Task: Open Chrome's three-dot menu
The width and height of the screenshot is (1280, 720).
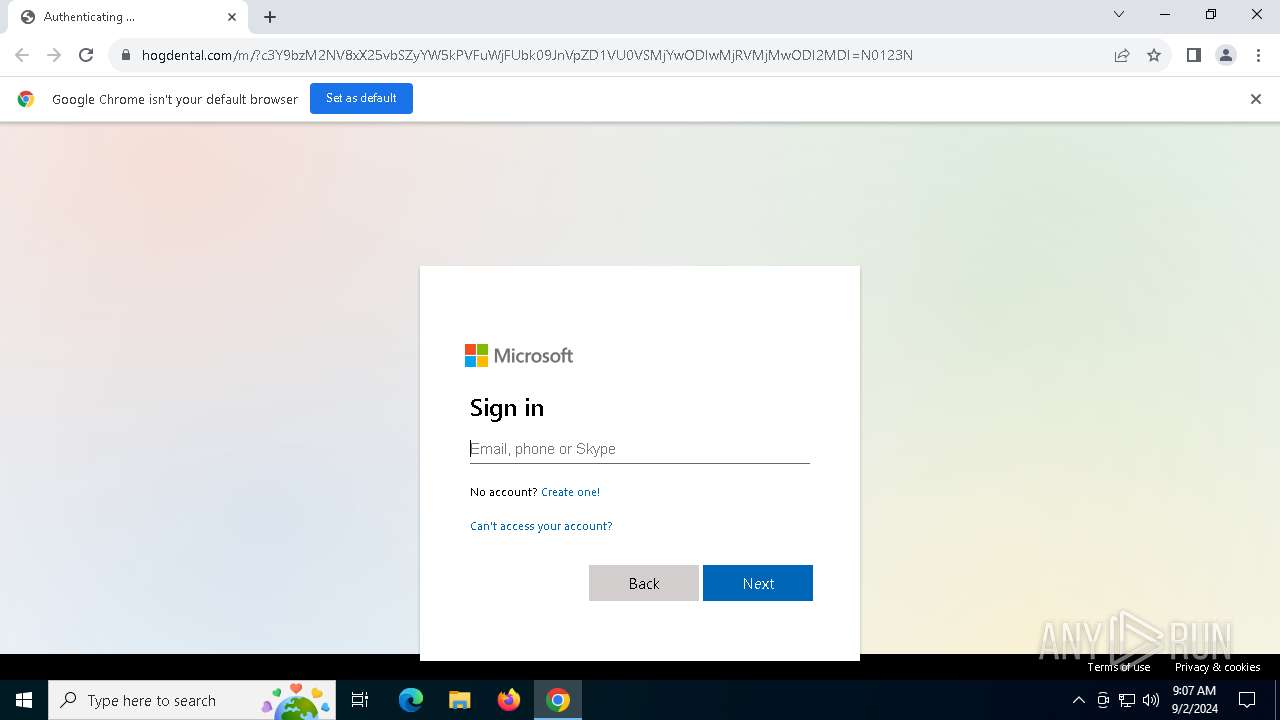Action: coord(1258,55)
